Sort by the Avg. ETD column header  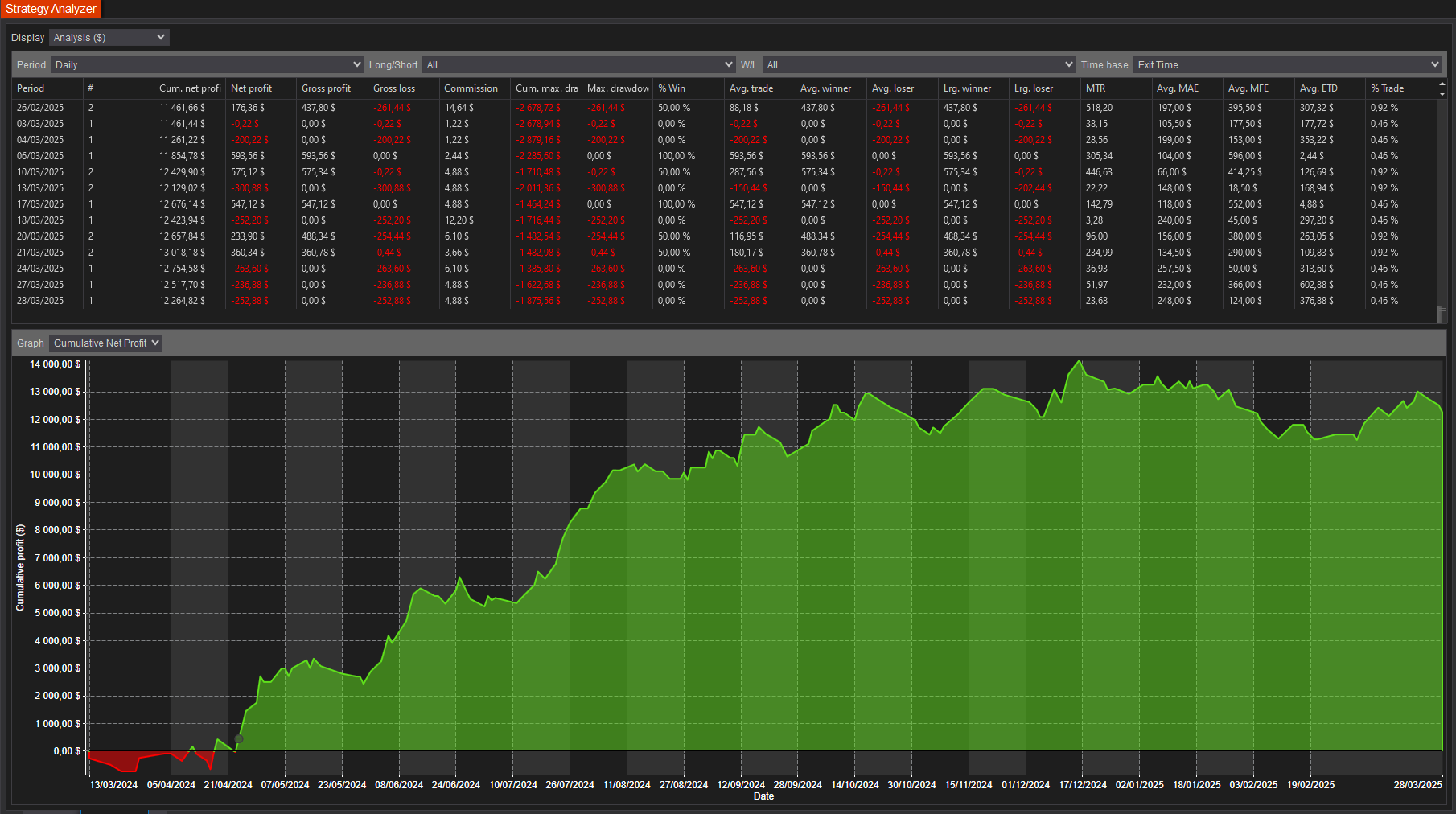(x=1330, y=88)
